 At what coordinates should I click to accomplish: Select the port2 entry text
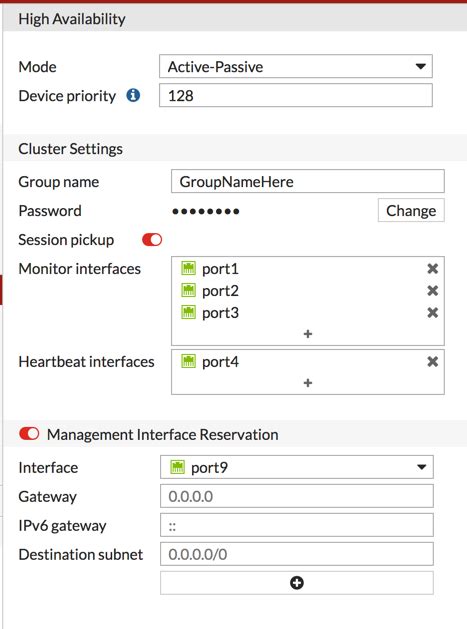coord(220,291)
